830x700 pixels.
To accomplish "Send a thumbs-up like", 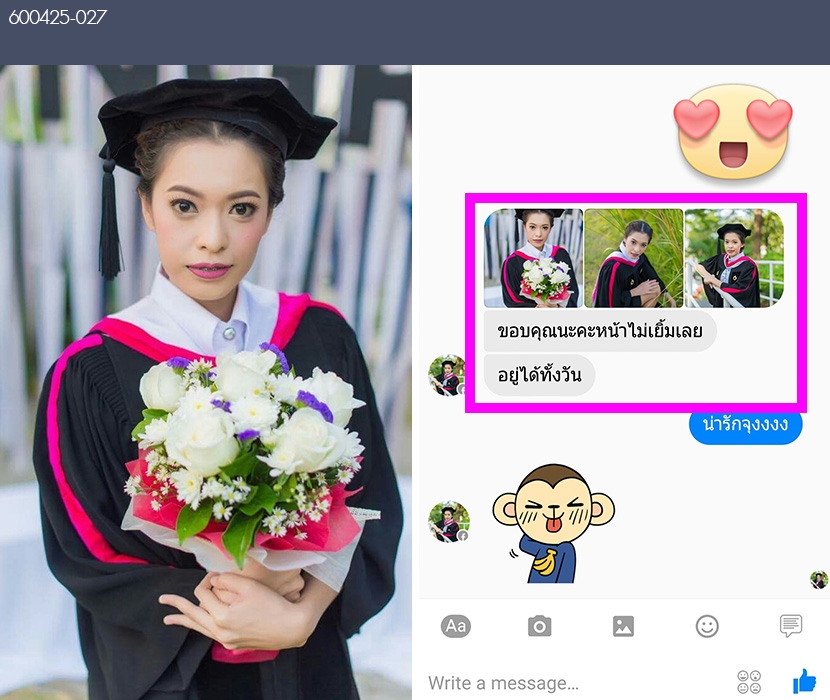I will coord(804,681).
